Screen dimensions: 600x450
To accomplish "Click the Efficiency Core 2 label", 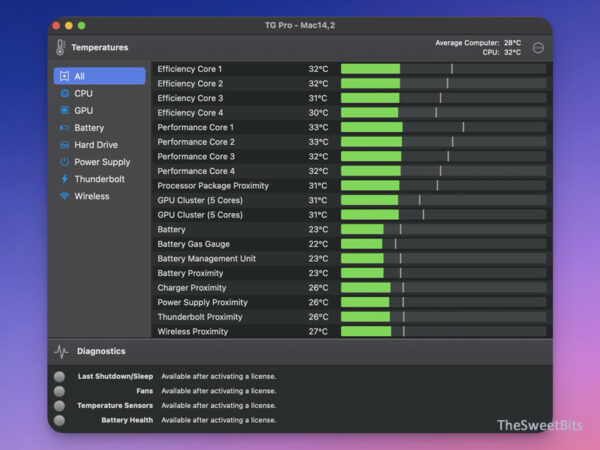I will pyautogui.click(x=190, y=83).
